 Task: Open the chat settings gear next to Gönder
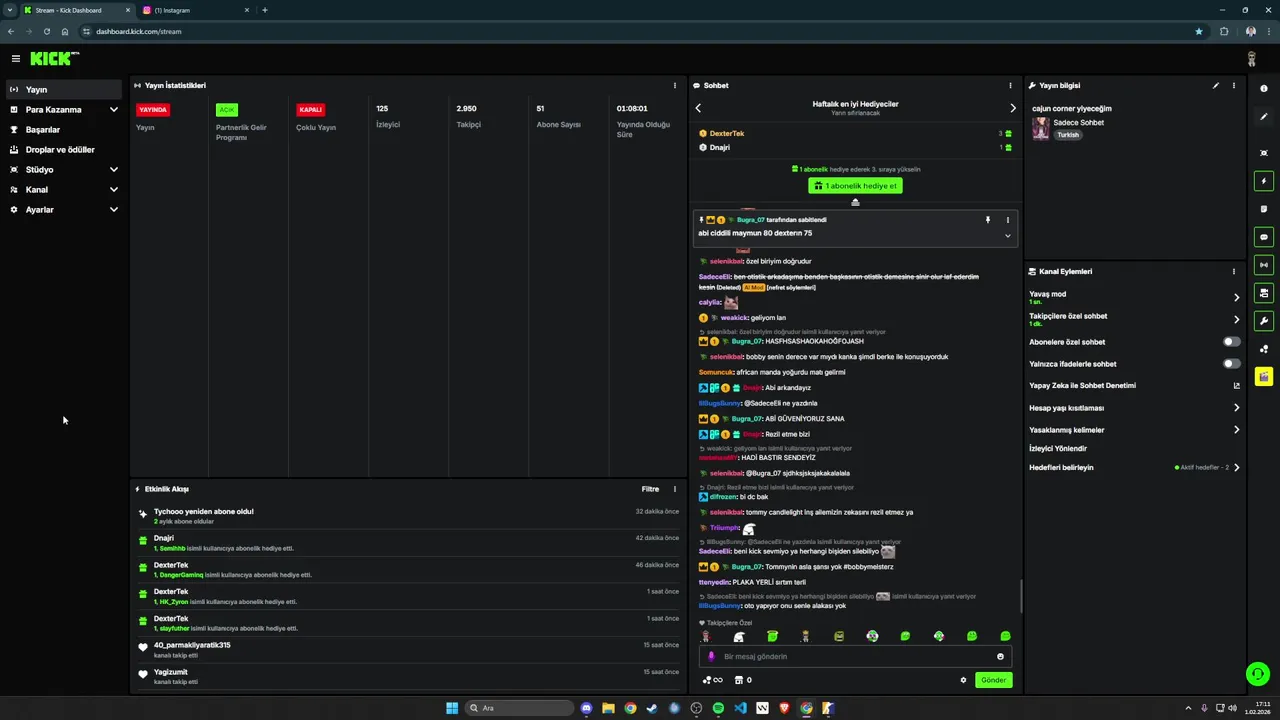click(x=964, y=680)
